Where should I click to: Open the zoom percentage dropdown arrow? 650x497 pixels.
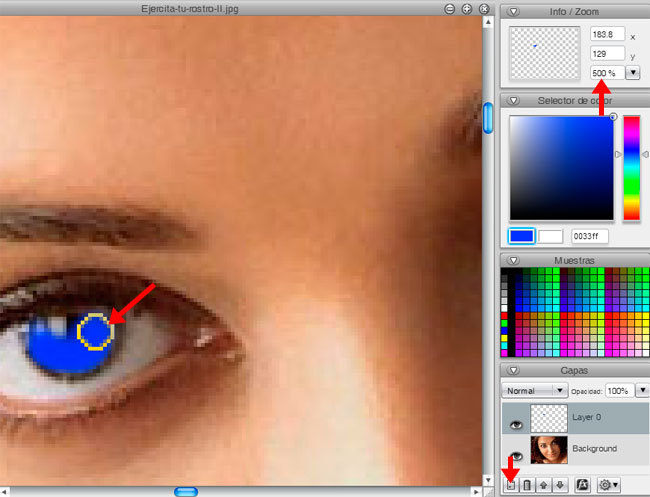(633, 73)
